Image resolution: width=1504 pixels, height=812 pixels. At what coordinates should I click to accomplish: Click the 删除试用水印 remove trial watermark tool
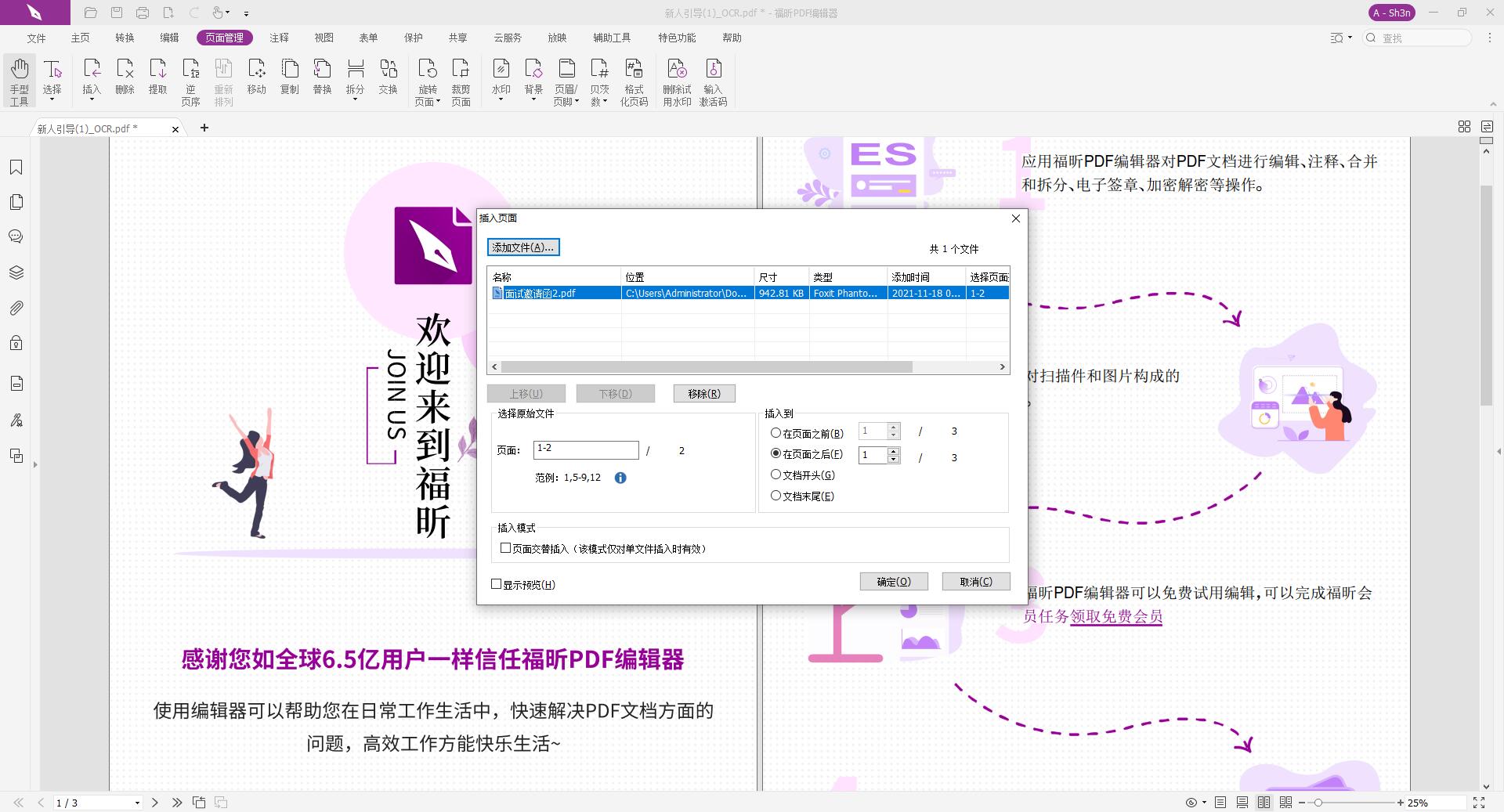pyautogui.click(x=677, y=82)
